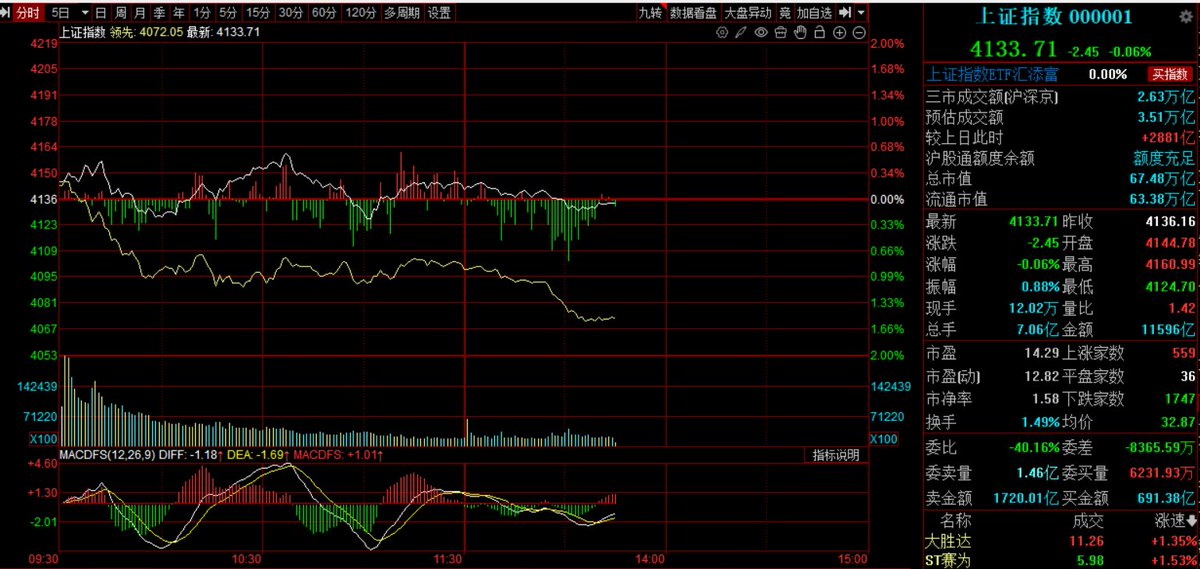Click the 领先 value 4072.05
Screen dimensions: 1200x569
point(160,32)
